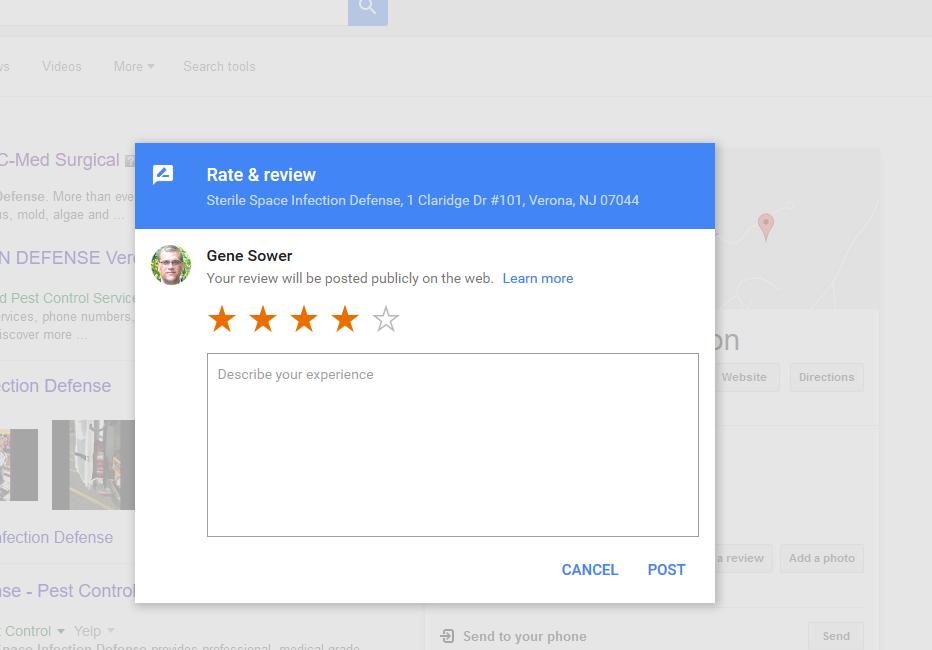Select the fourth rating star
This screenshot has height=650, width=932.
point(345,319)
